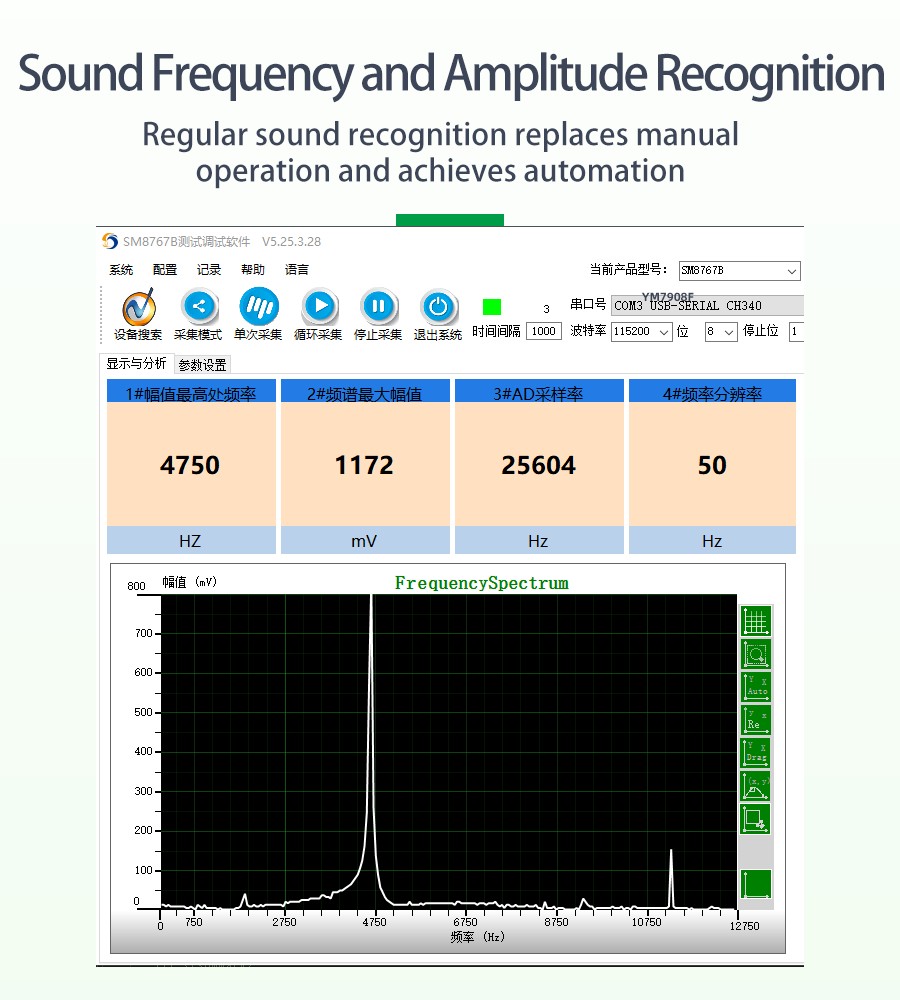Click the 设备搜索 device search icon
This screenshot has height=1000, width=900.
point(138,308)
